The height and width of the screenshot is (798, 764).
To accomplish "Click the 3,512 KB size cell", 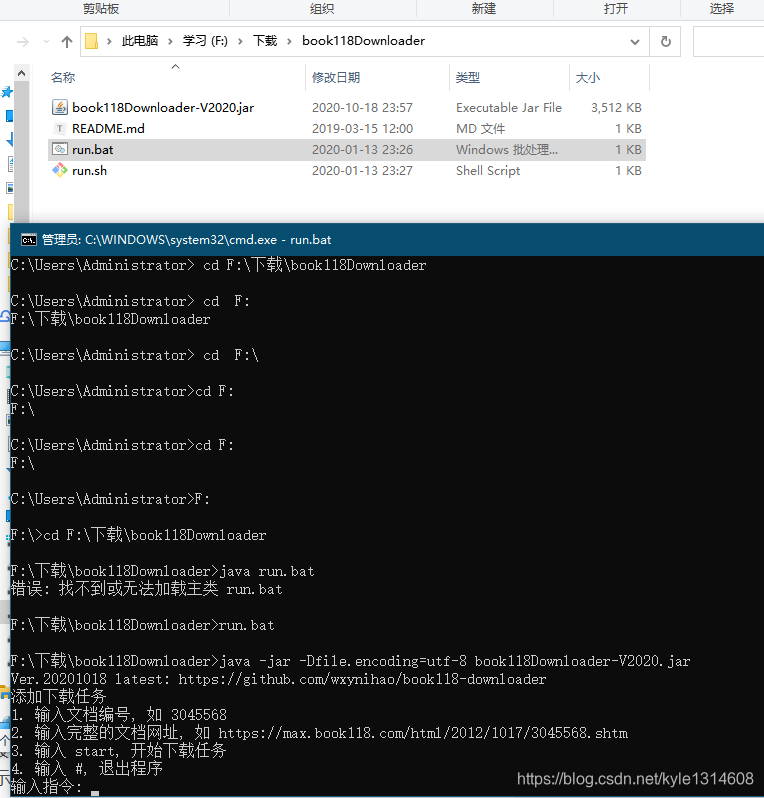I will point(616,107).
